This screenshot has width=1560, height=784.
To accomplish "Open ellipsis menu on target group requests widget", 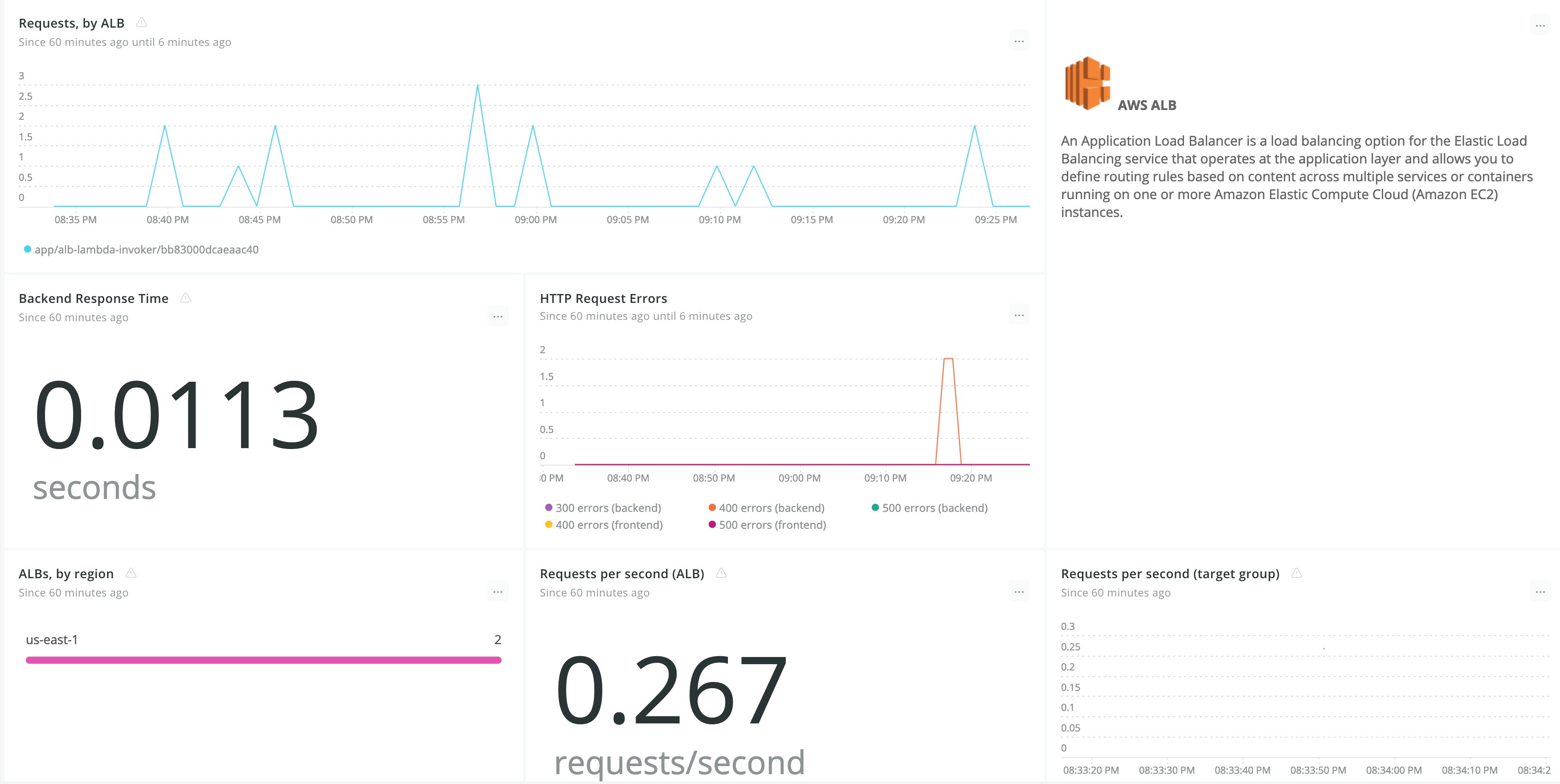I will 1540,592.
